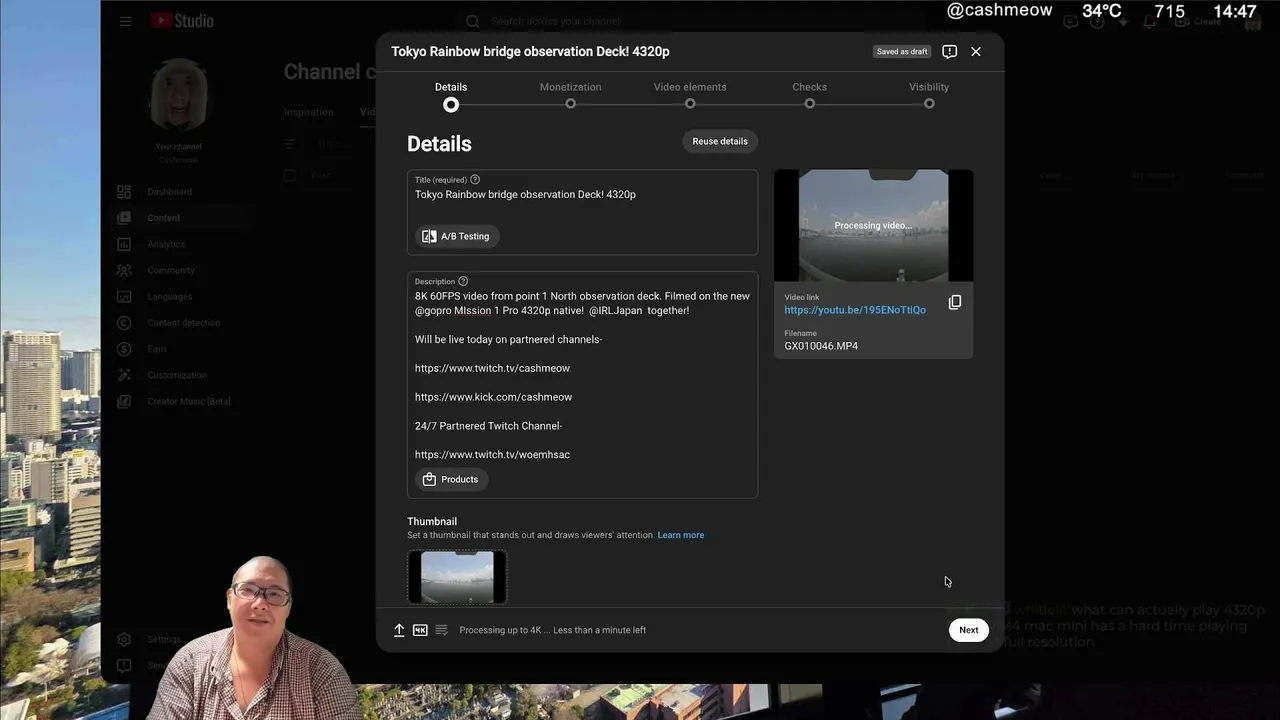Screen dimensions: 1280x720
Task: Click the Processing video preview
Action: (x=873, y=225)
